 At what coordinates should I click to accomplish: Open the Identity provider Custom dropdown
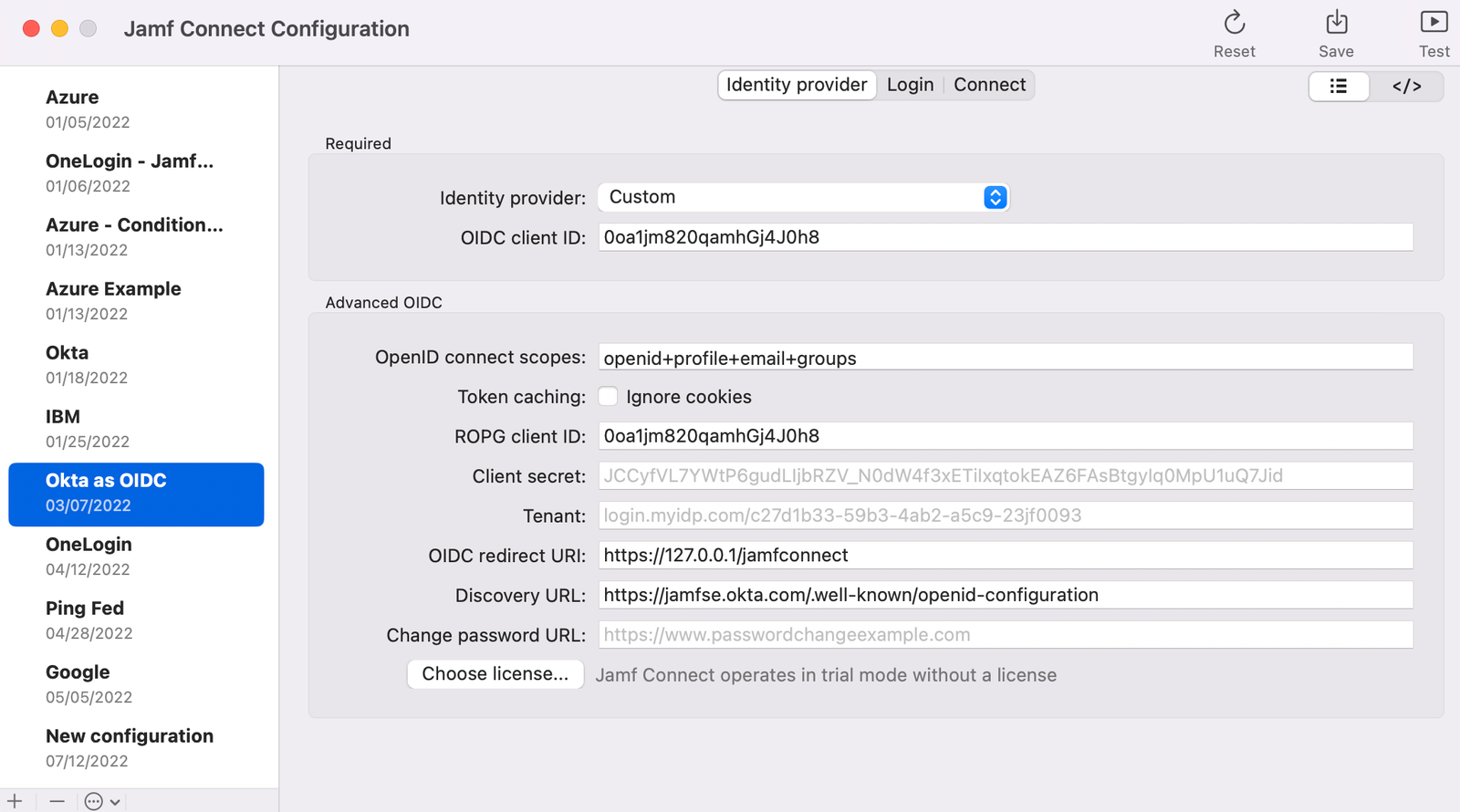pyautogui.click(x=803, y=197)
